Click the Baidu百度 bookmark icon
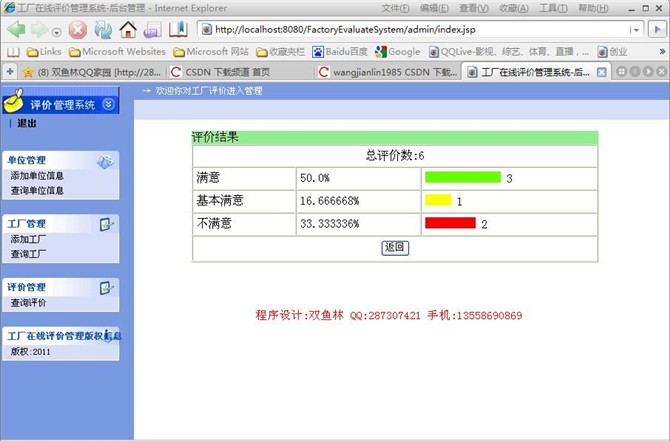This screenshot has height=441, width=670. pos(318,51)
